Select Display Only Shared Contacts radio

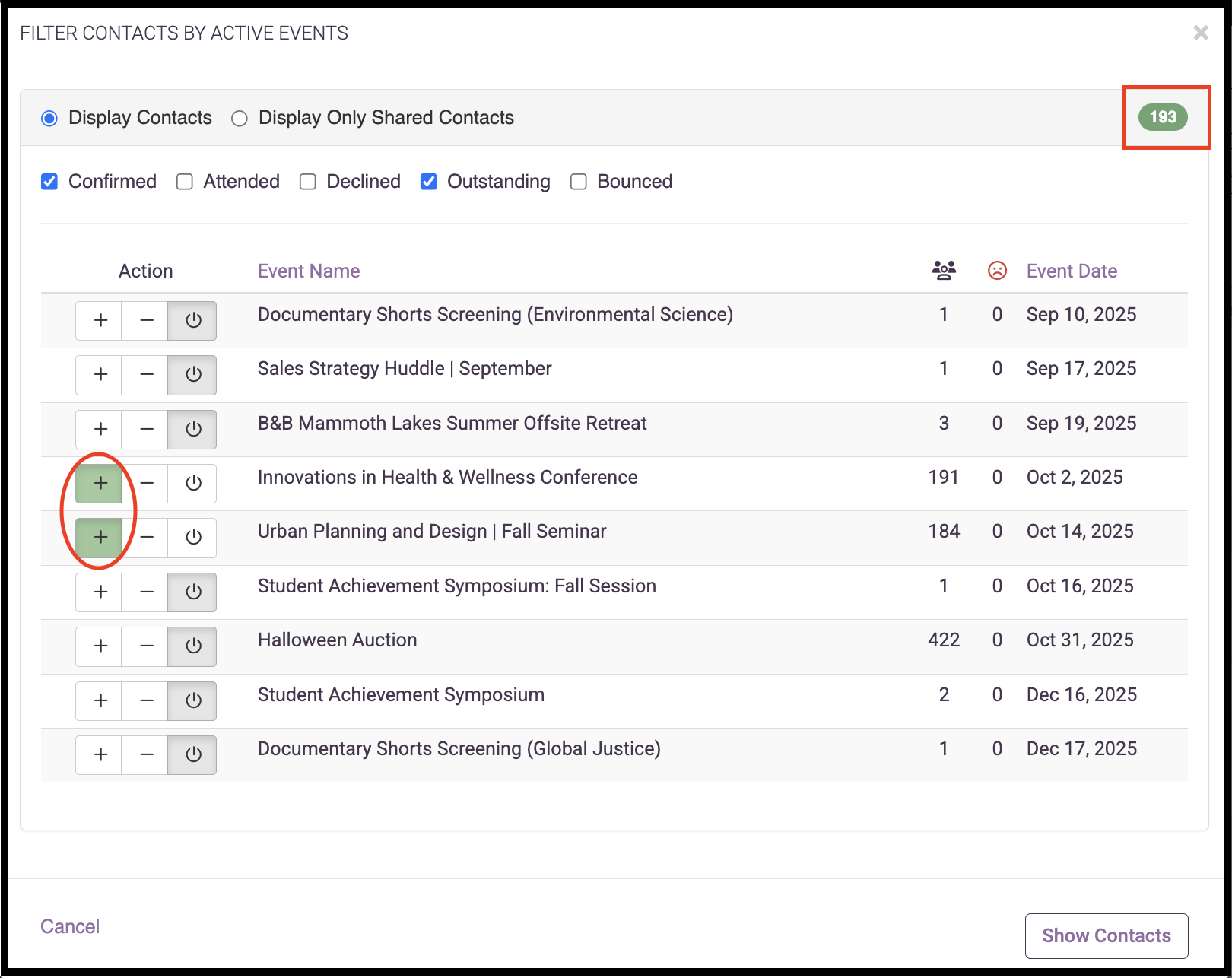pyautogui.click(x=240, y=119)
